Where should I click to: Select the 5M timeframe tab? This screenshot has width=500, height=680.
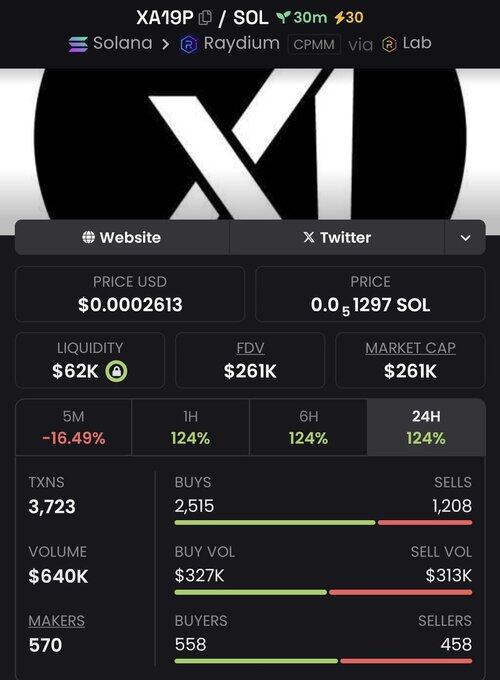click(74, 427)
